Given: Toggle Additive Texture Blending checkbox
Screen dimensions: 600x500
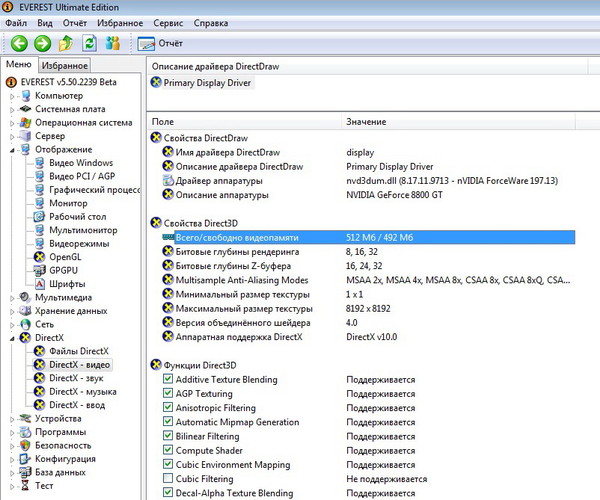Looking at the screenshot, I should coord(168,379).
